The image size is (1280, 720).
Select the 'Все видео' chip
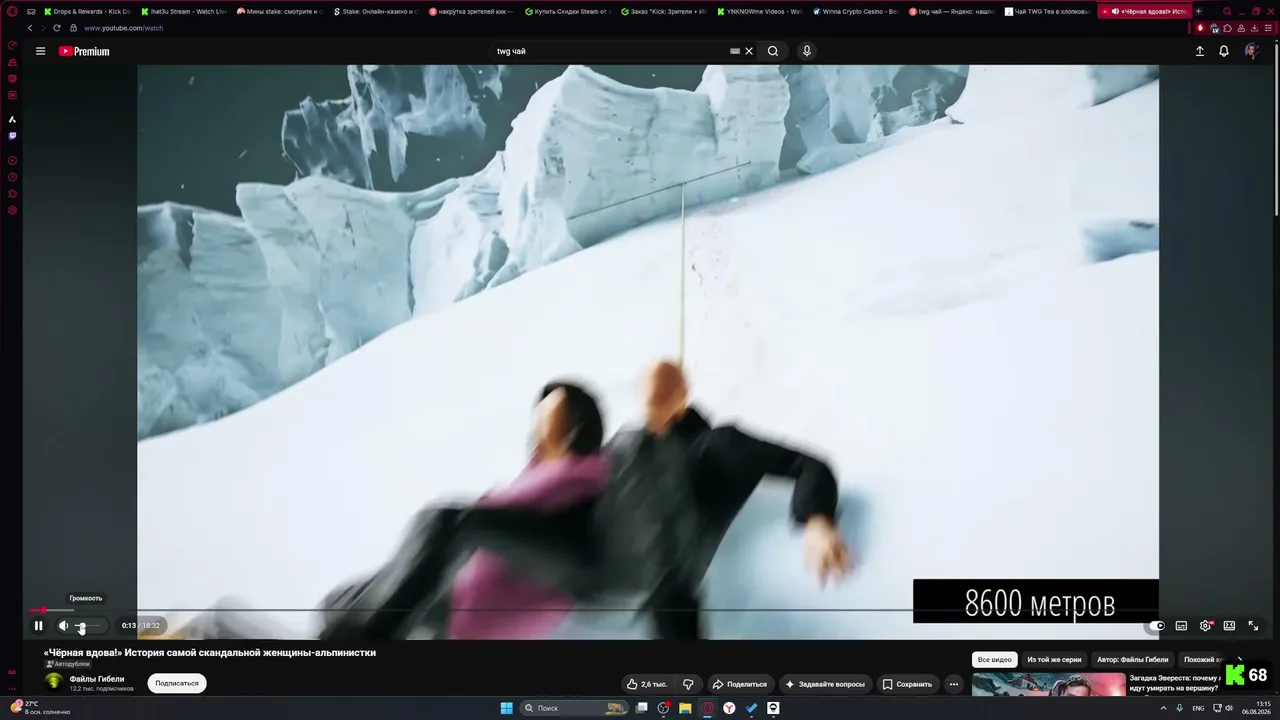click(x=995, y=660)
